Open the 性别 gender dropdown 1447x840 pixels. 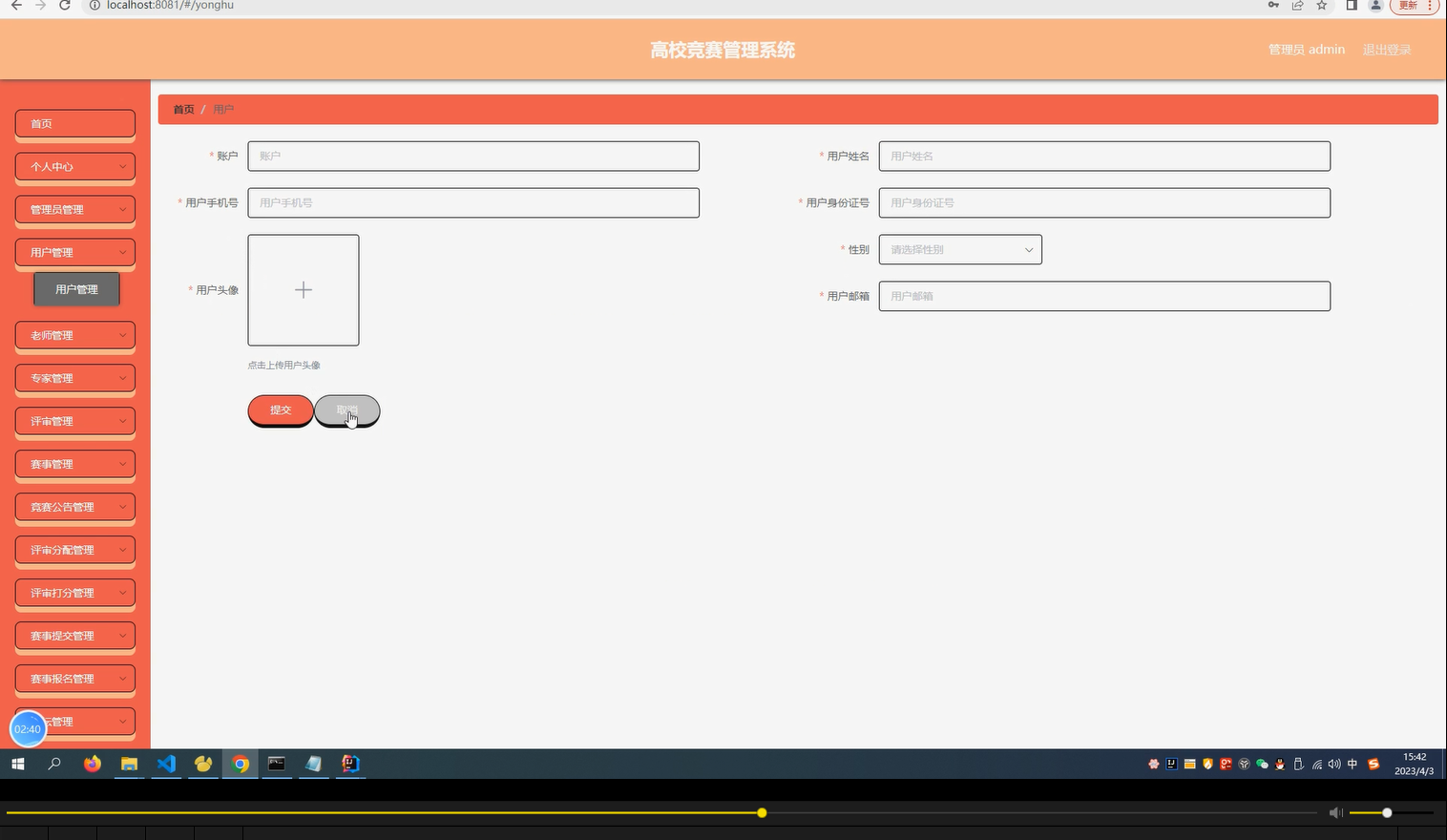(960, 250)
